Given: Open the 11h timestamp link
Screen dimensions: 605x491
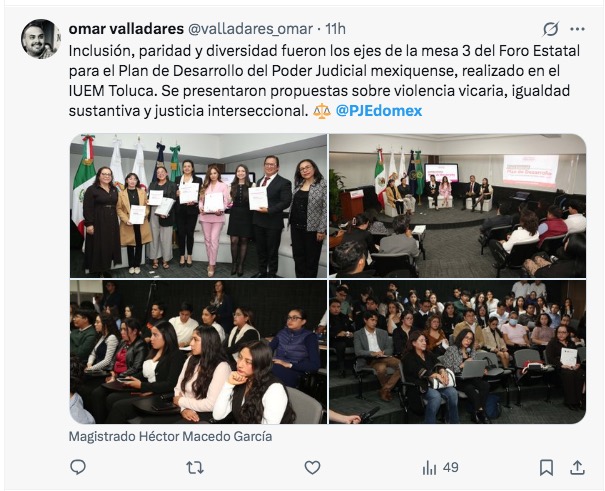Looking at the screenshot, I should coord(335,29).
